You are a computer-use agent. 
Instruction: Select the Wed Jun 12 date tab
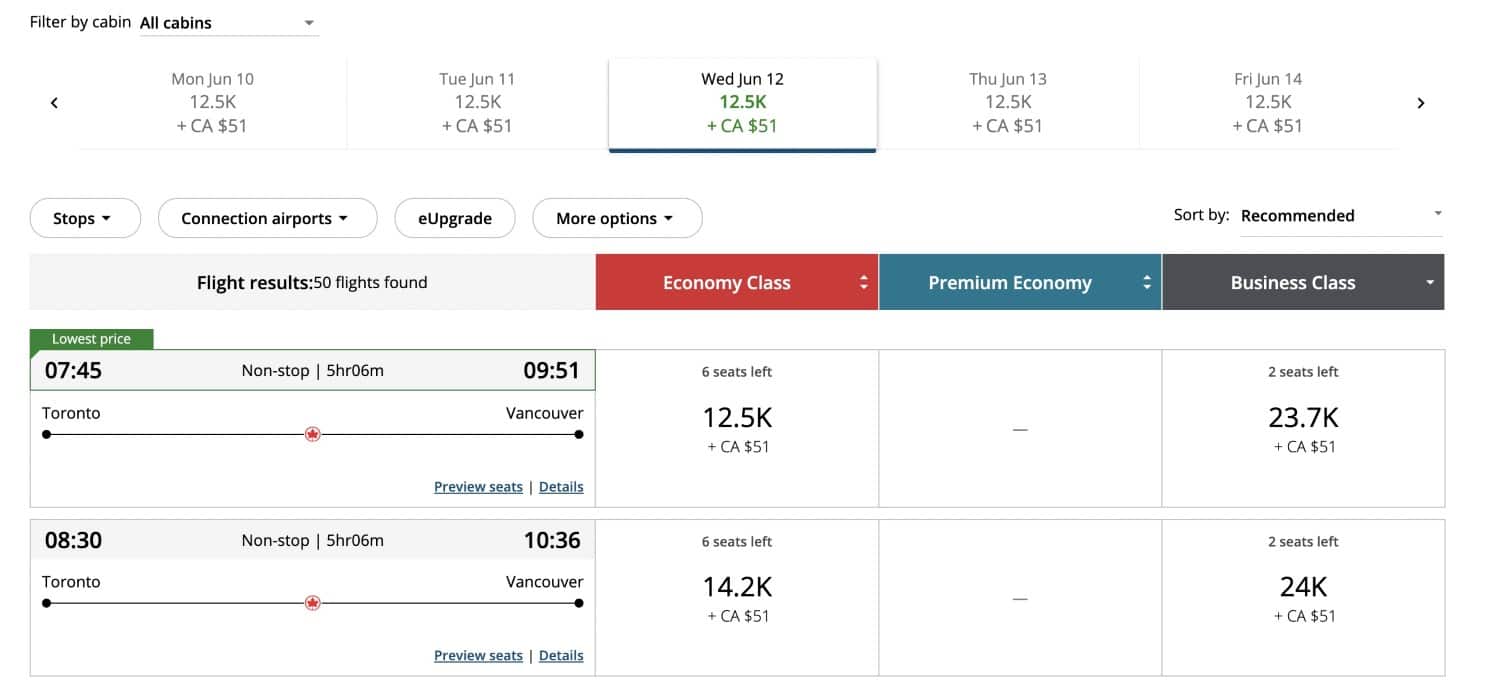pos(741,101)
